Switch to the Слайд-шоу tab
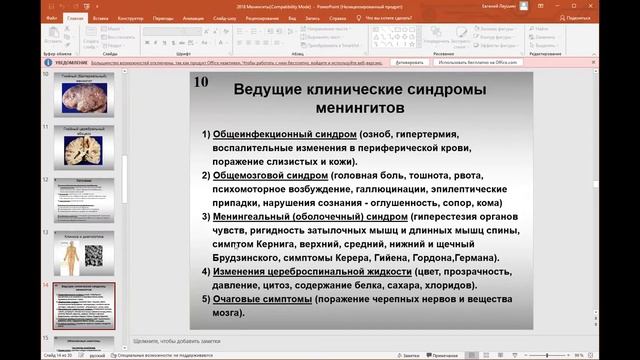 (224, 18)
